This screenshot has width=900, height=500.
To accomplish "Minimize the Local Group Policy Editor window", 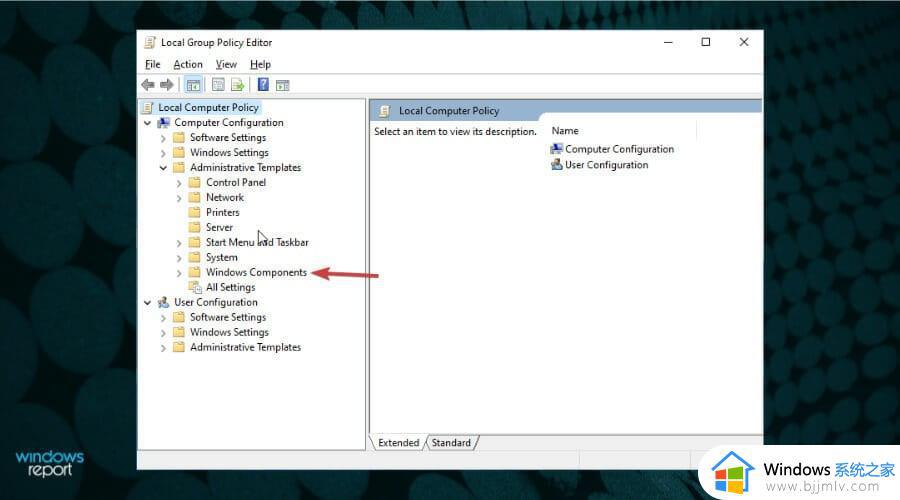I will pyautogui.click(x=668, y=42).
